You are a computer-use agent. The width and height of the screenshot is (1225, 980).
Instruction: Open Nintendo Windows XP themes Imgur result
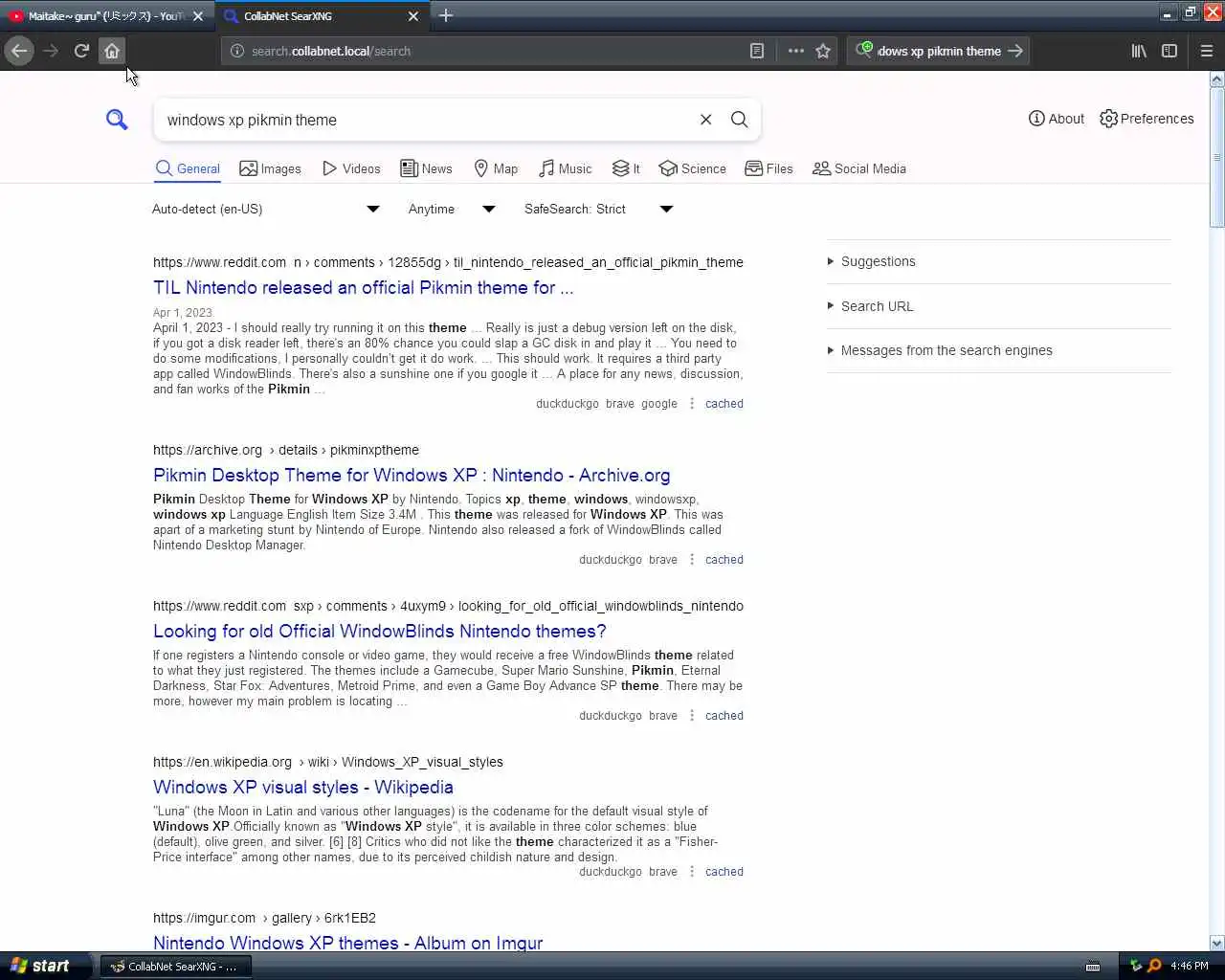[x=347, y=943]
